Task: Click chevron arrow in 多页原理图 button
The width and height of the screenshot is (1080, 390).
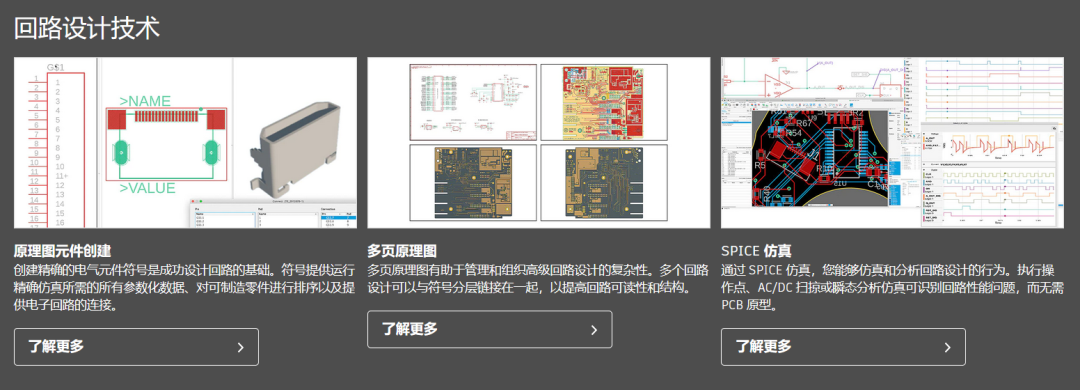Action: click(x=594, y=330)
